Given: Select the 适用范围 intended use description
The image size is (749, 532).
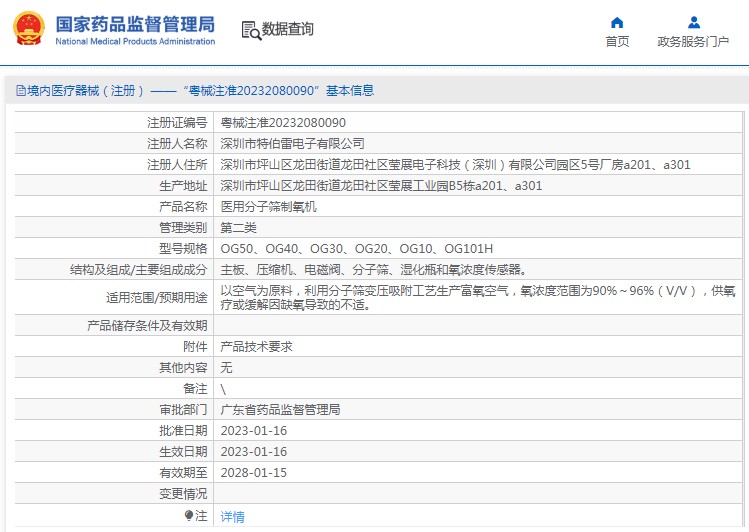Looking at the screenshot, I should pyautogui.click(x=478, y=297).
